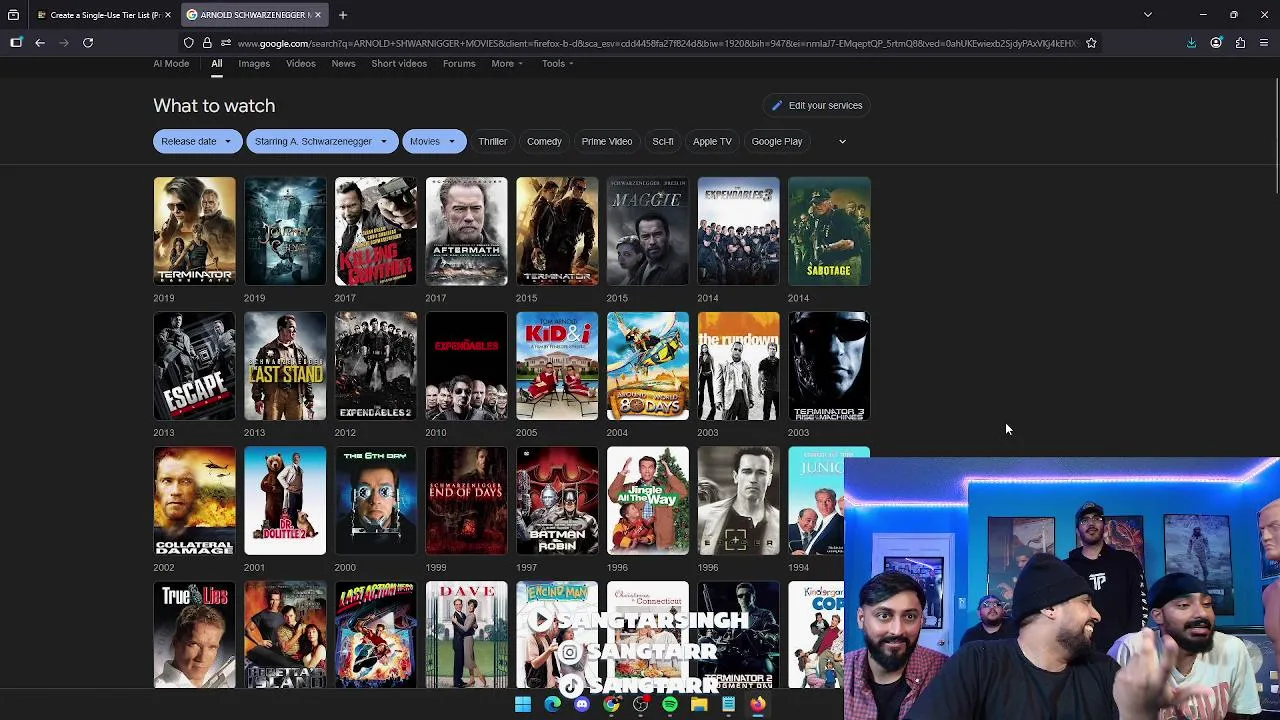Open Spotify from the taskbar
The width and height of the screenshot is (1280, 720).
tap(669, 705)
